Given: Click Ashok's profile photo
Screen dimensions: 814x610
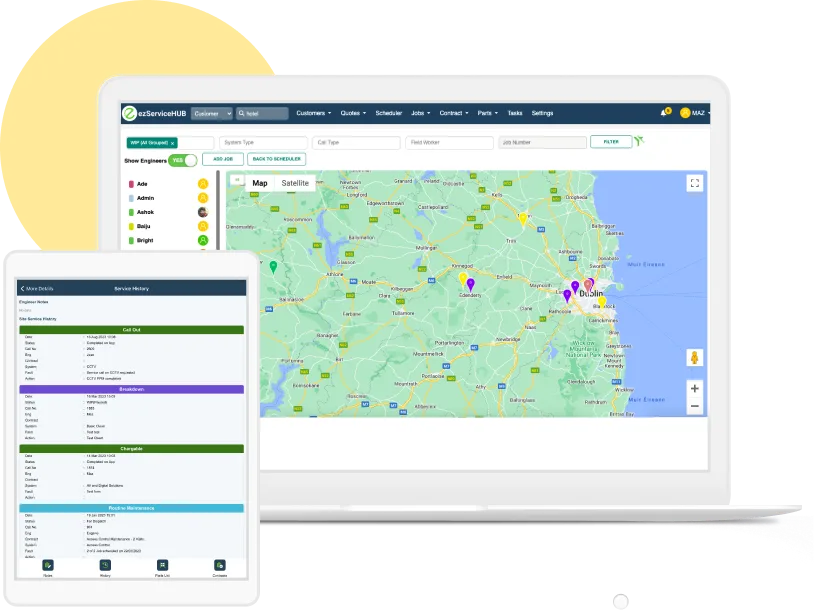Looking at the screenshot, I should click(203, 212).
